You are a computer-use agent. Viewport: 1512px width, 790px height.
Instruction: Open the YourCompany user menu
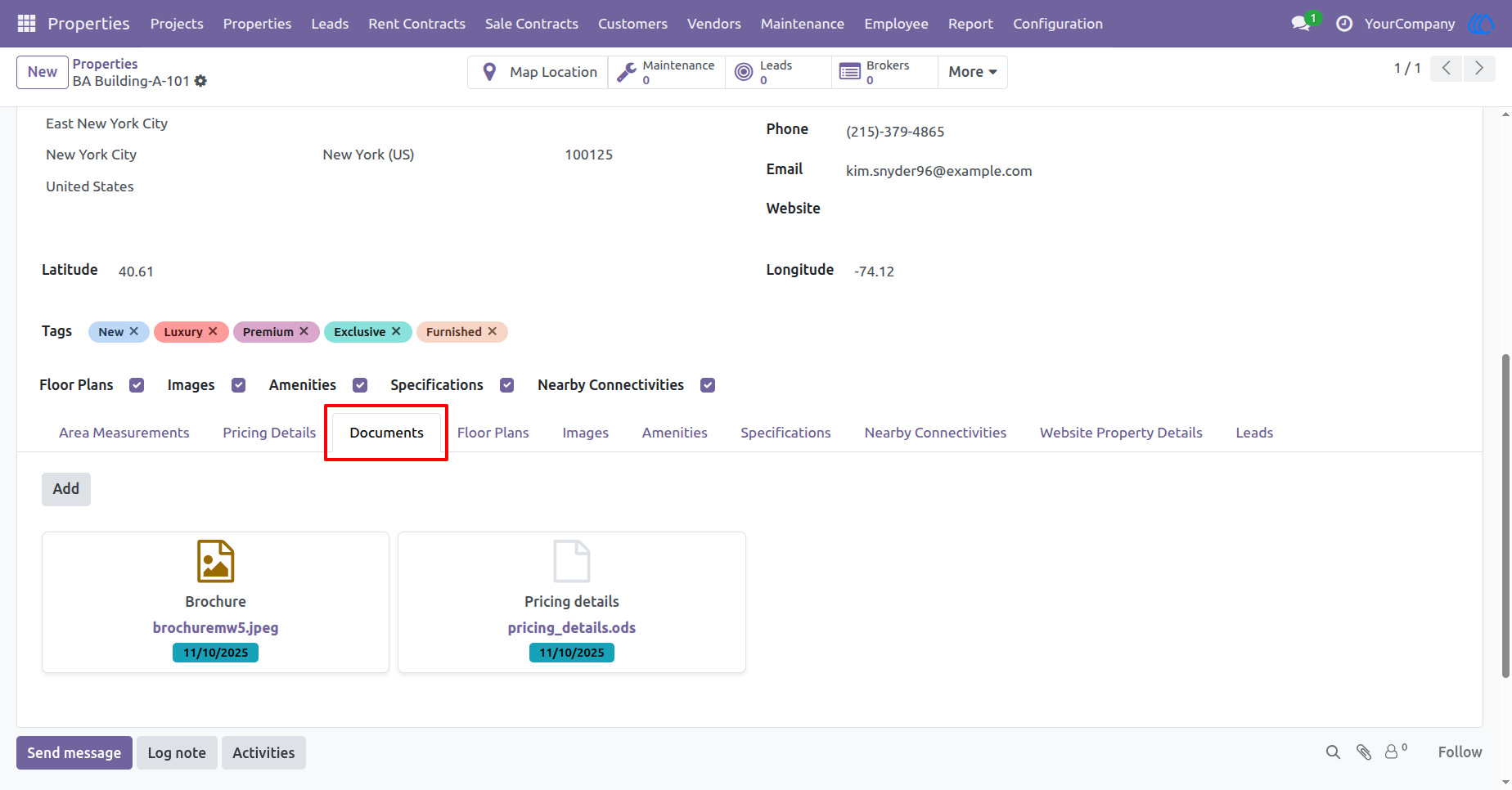[x=1410, y=24]
